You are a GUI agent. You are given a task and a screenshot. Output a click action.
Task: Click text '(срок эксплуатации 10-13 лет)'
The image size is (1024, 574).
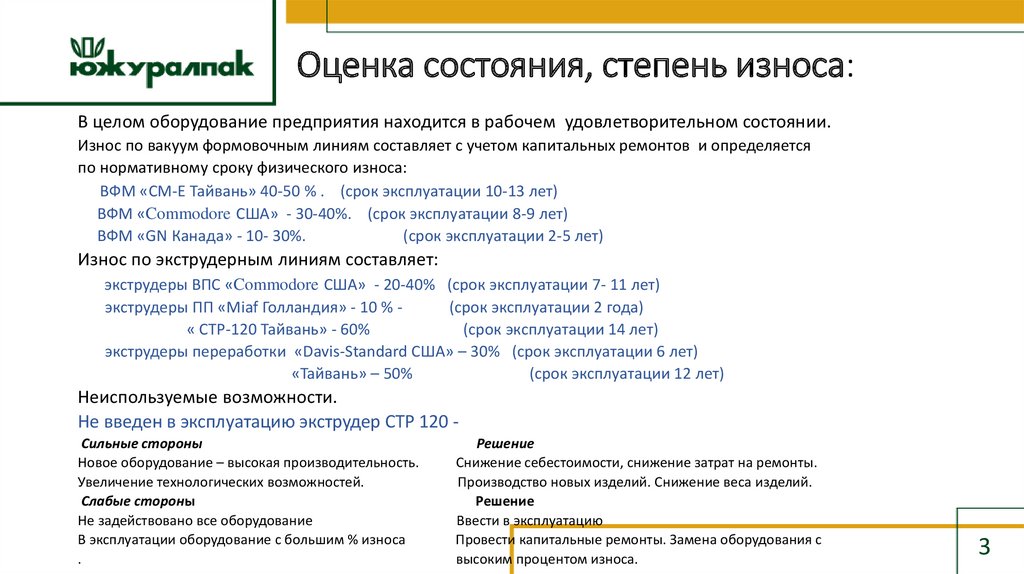449,191
